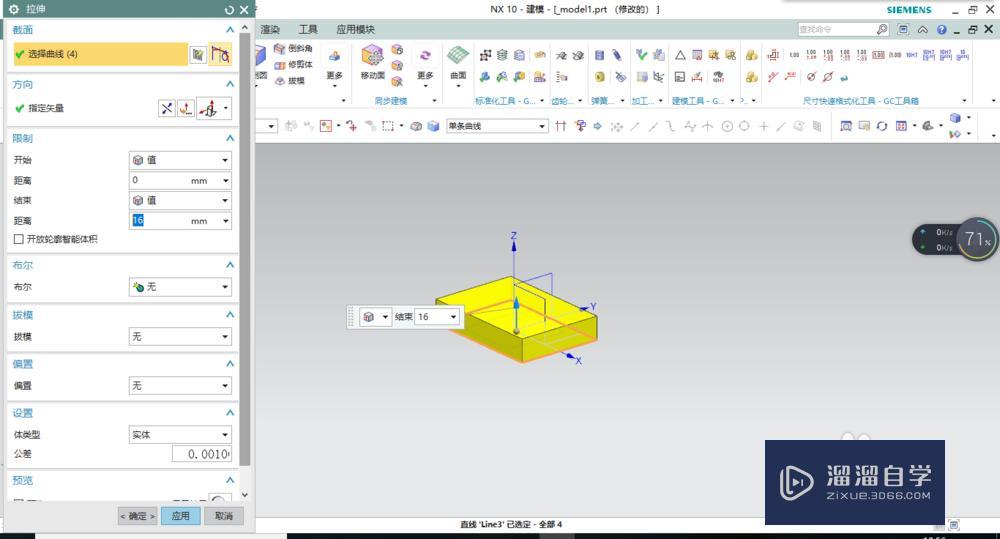Open the 渲染 ribbon tab
Viewport: 1000px width, 539px height.
tap(270, 29)
